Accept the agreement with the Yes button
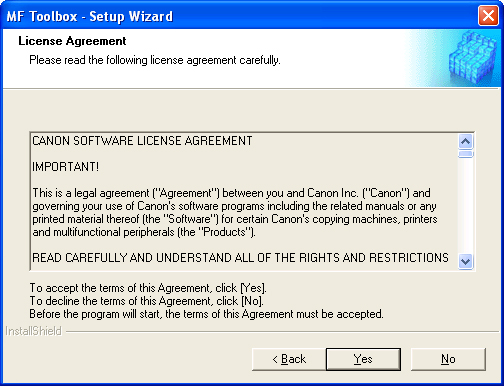The height and width of the screenshot is (386, 504). point(363,359)
